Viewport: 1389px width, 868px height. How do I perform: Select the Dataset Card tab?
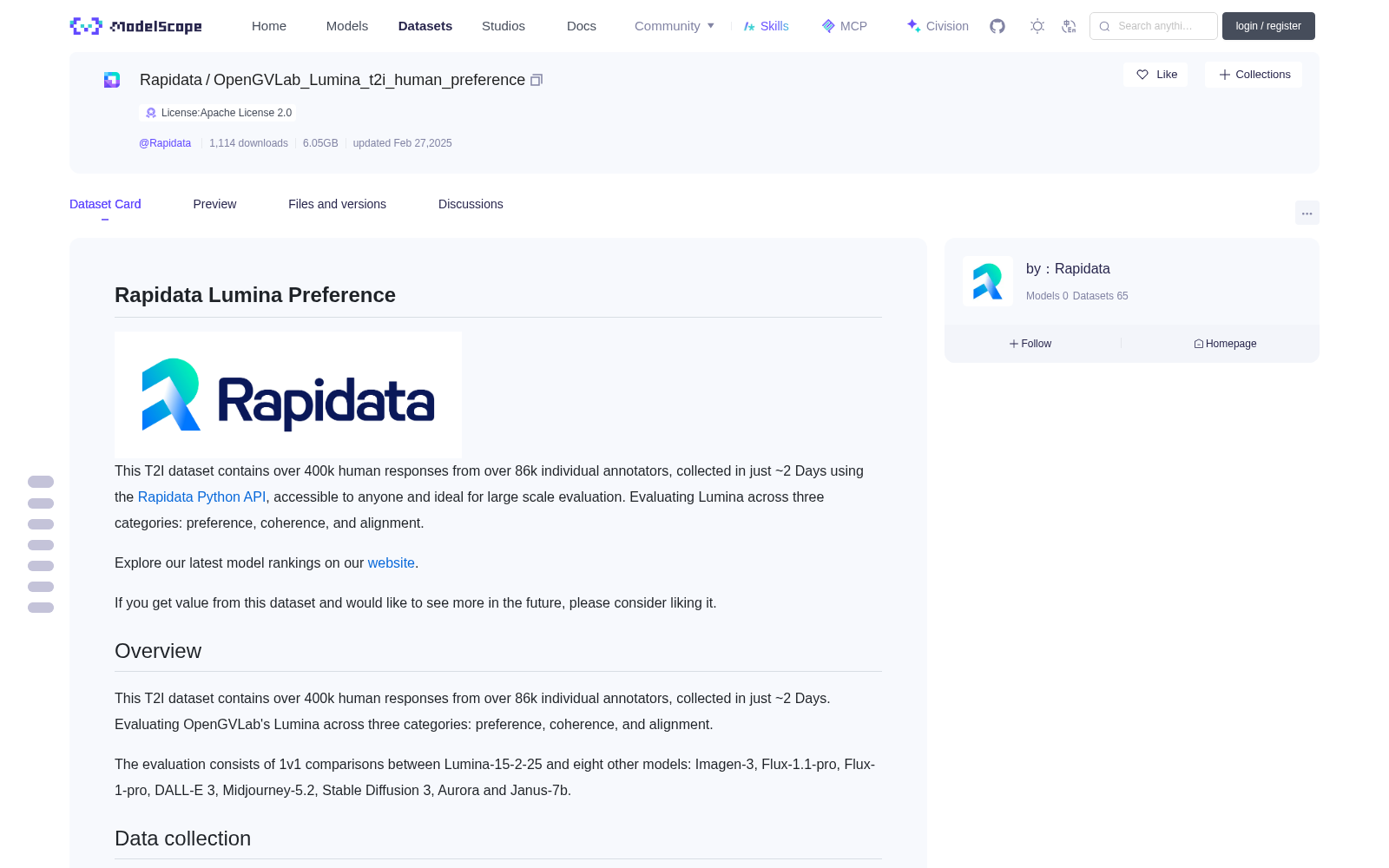click(x=105, y=204)
